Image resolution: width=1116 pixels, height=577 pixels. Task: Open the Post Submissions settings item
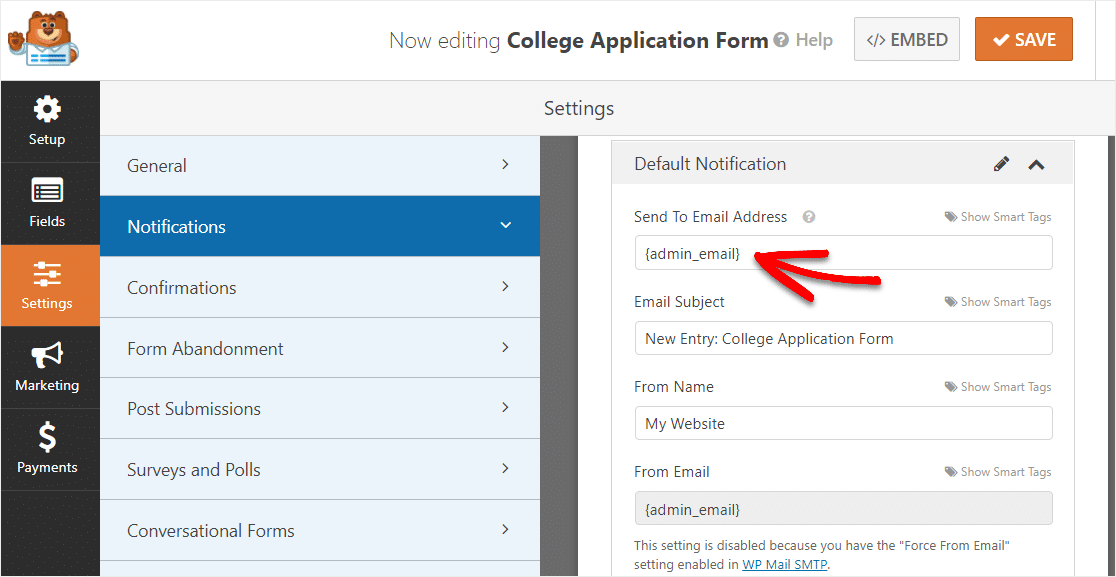[320, 409]
